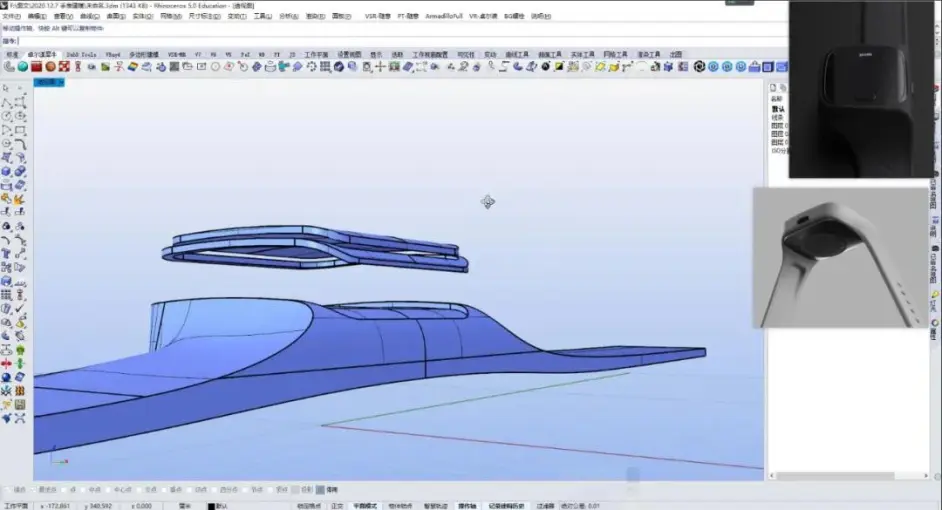The image size is (942, 510).
Task: Select the Box solid tool in the sidebar
Action: [7, 172]
